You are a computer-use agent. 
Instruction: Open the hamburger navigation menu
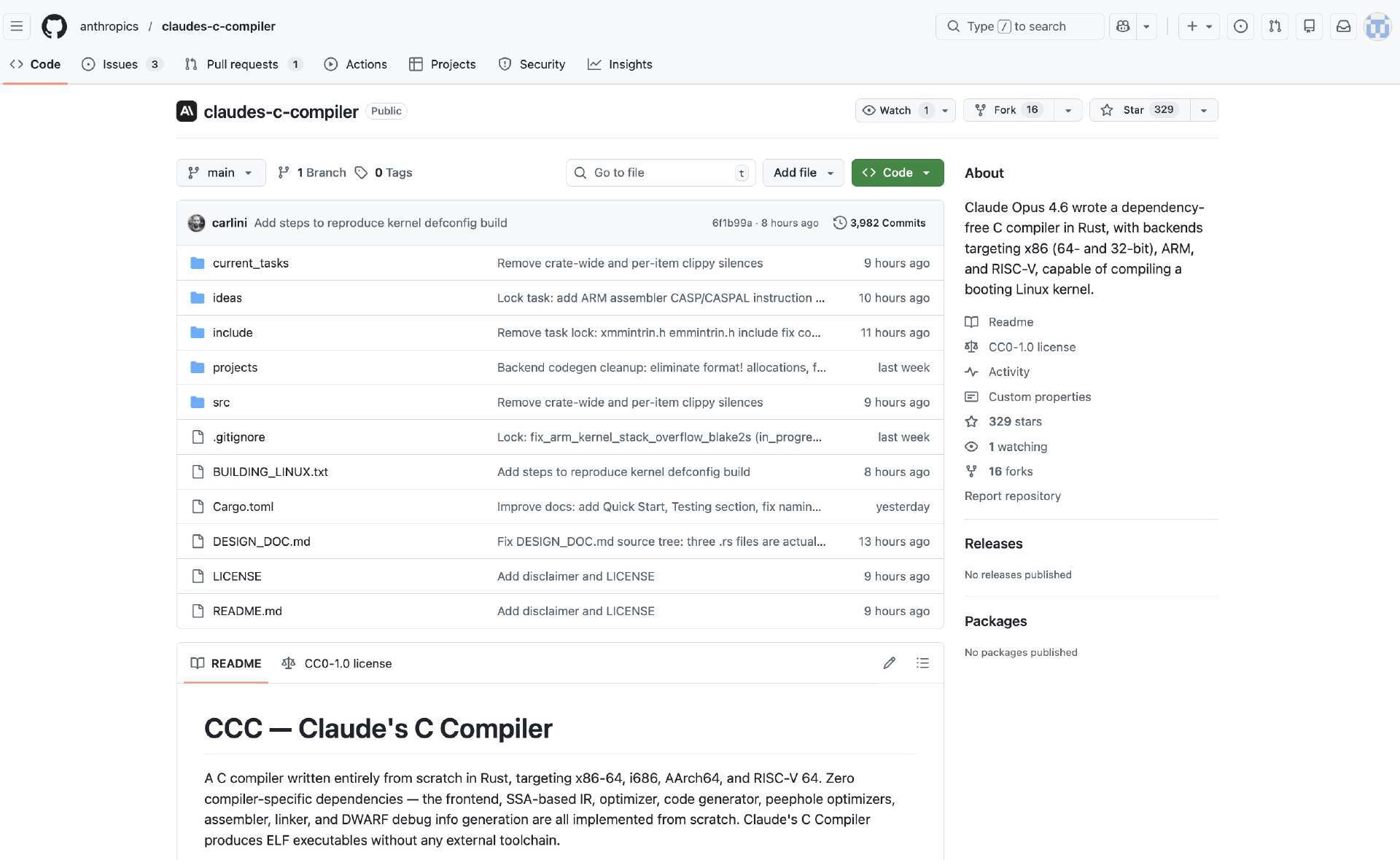(17, 26)
